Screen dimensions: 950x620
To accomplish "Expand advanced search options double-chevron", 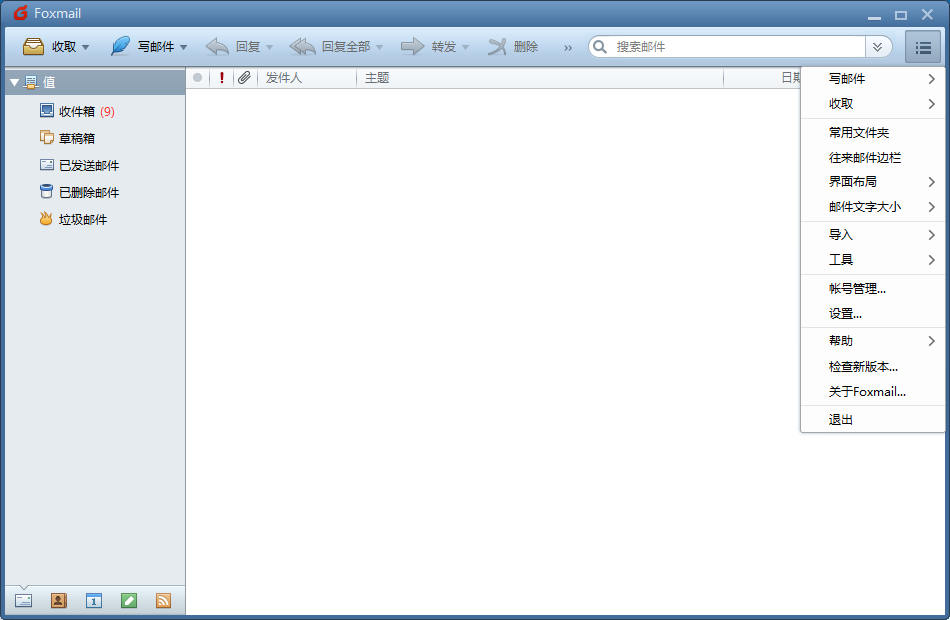I will point(877,47).
